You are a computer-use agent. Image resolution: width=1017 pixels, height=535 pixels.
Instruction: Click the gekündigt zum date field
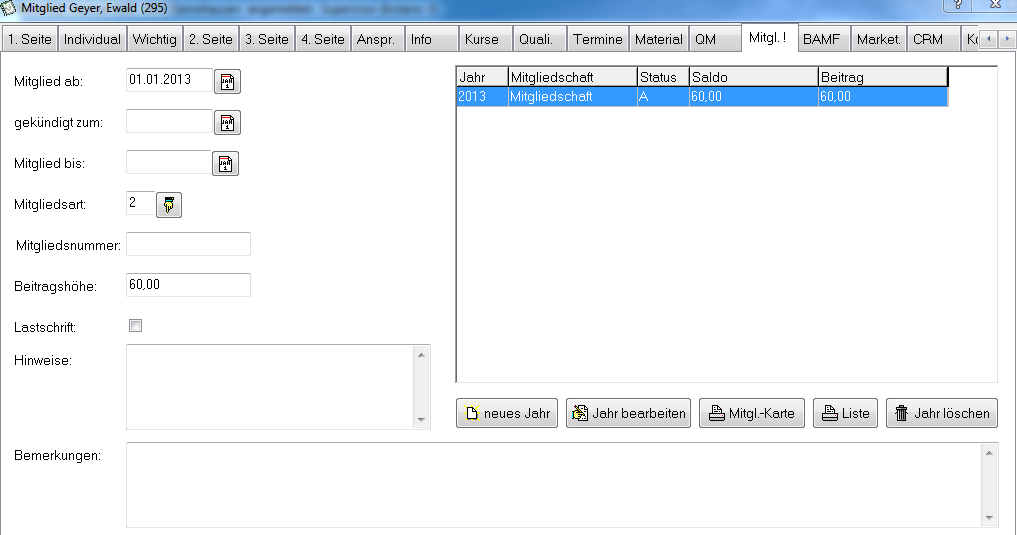[169, 121]
